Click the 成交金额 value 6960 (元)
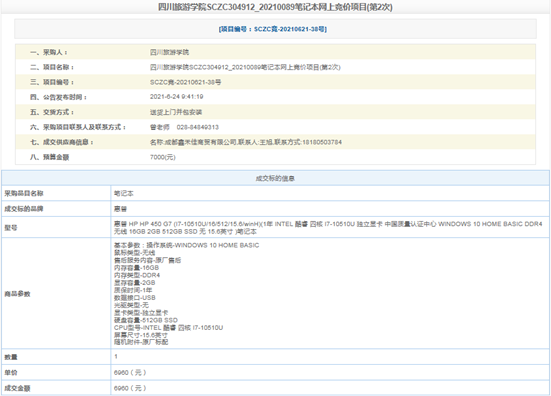 [x=130, y=388]
